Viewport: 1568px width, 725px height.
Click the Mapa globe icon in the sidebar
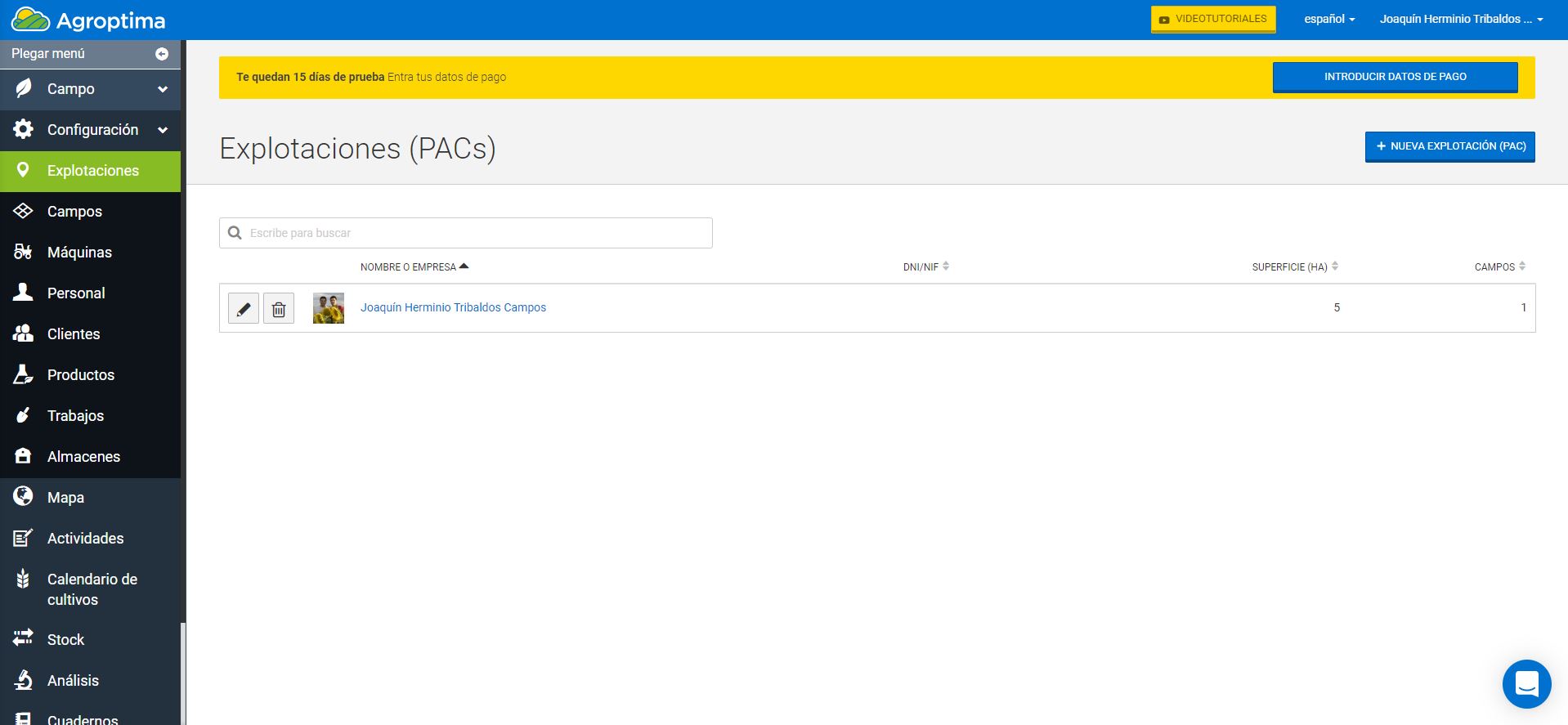23,496
